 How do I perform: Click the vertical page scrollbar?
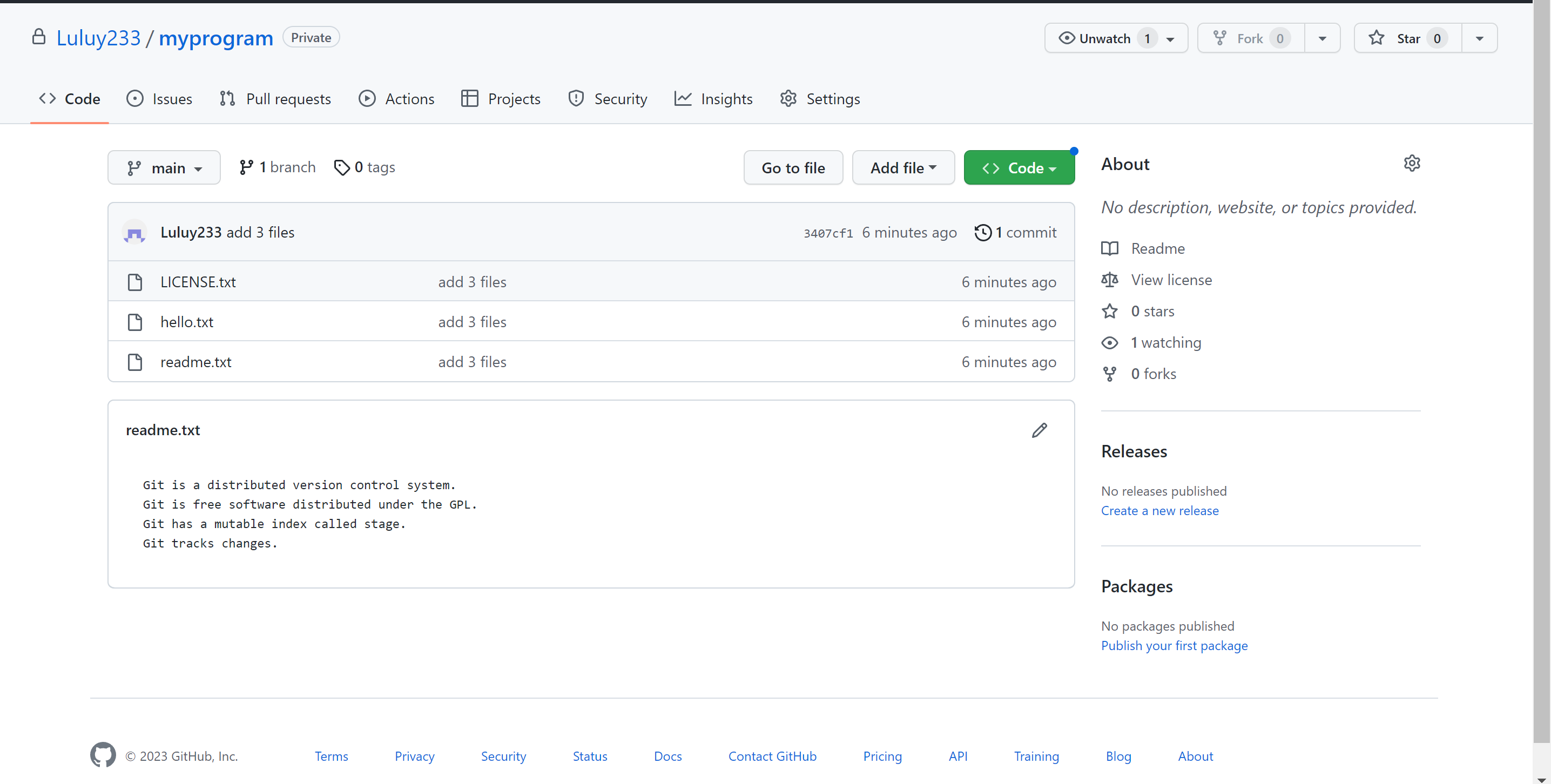1542,361
